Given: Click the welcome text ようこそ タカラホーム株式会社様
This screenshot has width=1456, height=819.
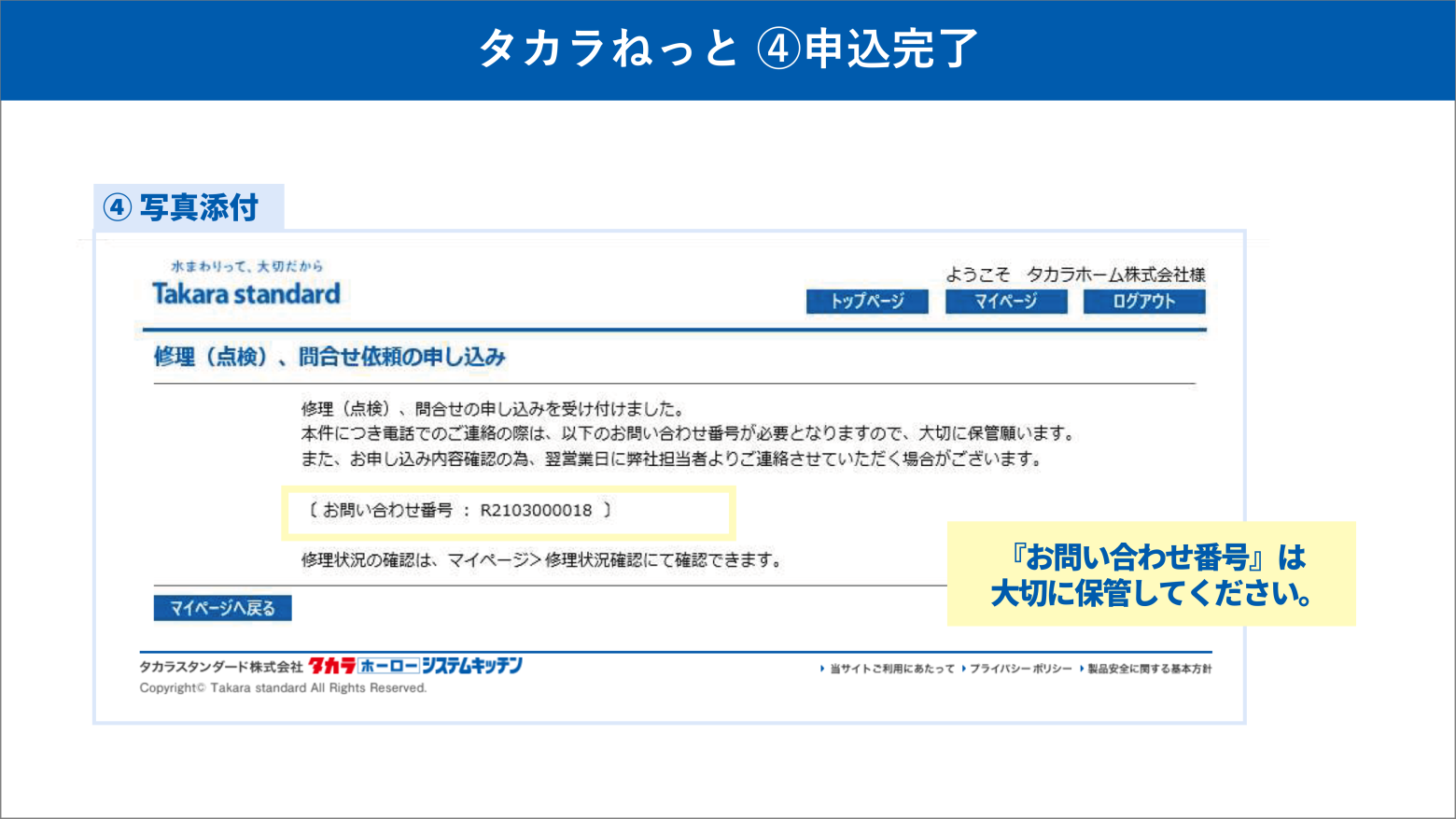Looking at the screenshot, I should click(1075, 275).
